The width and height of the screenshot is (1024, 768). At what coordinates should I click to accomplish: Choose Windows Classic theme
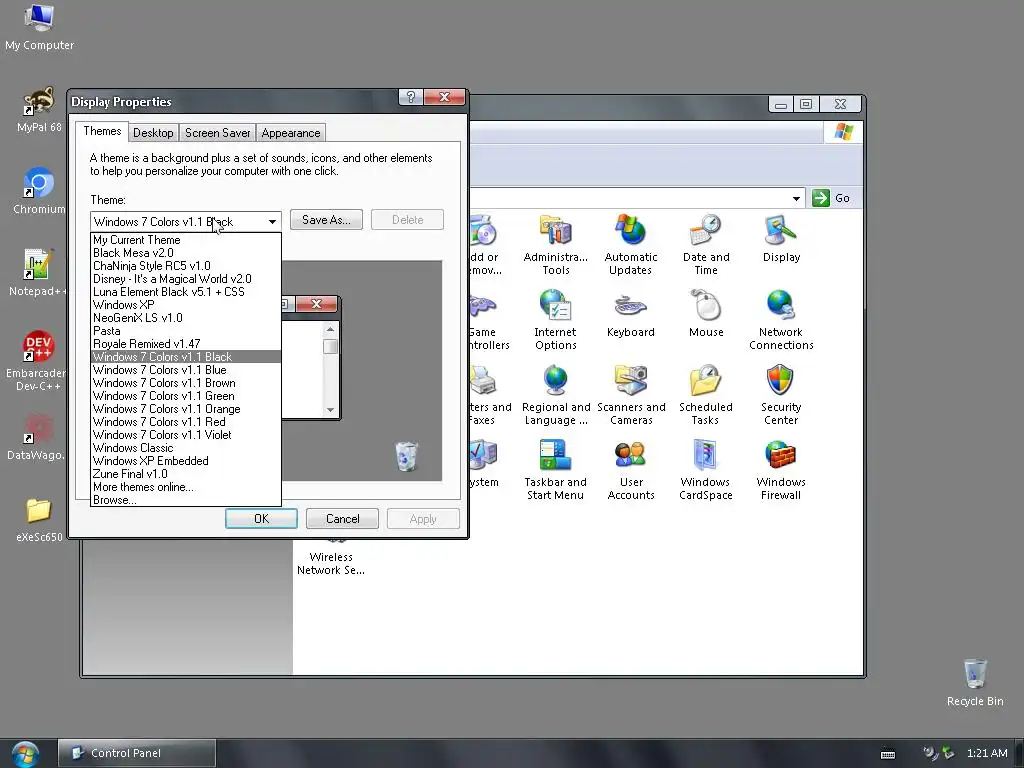pos(185,448)
